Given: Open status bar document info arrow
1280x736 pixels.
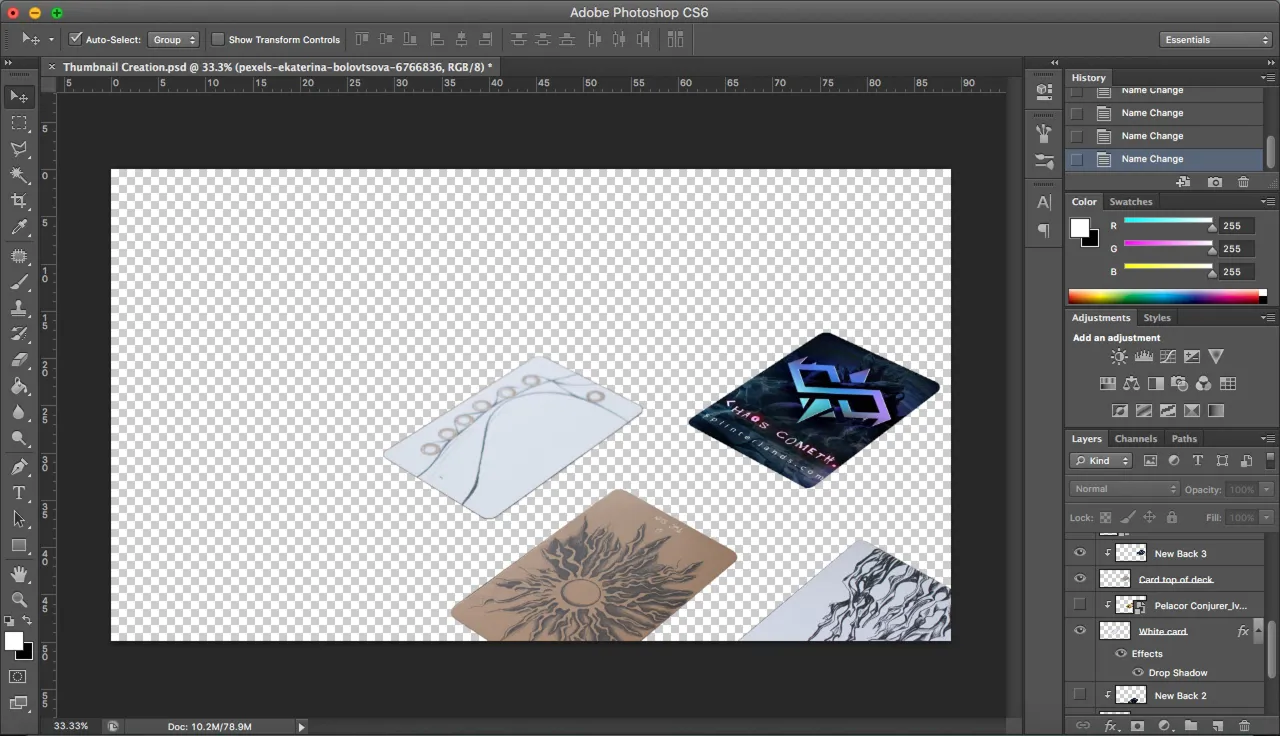Looking at the screenshot, I should (x=301, y=727).
